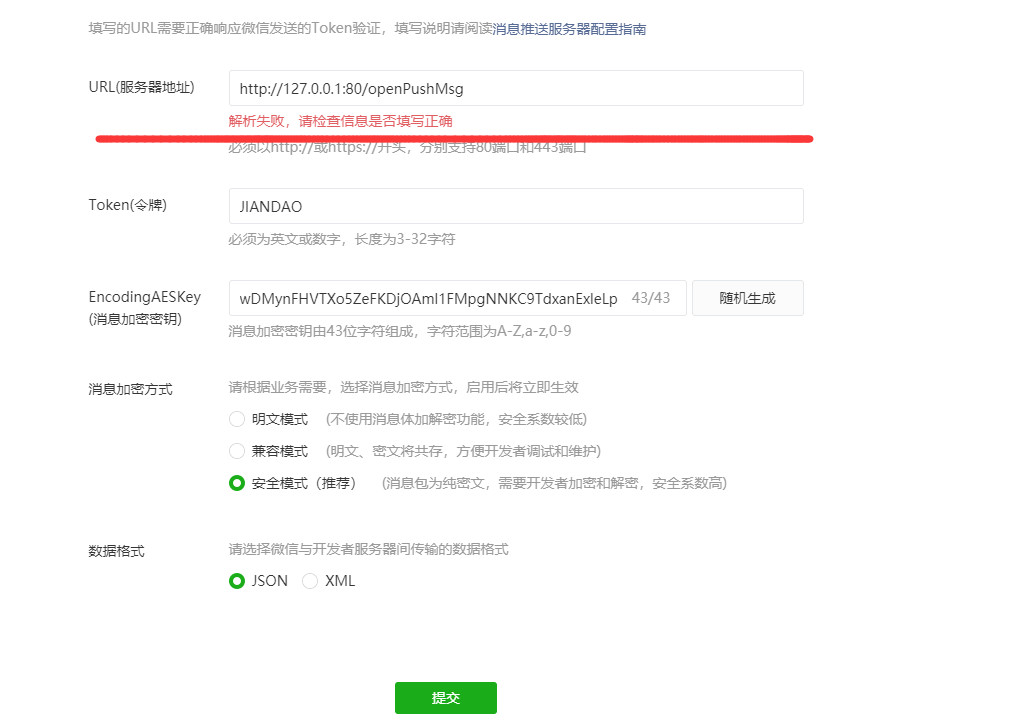Screen dimensions: 1033x723
Task: Click the (明文、密文将共存) description
Action: coord(463,451)
